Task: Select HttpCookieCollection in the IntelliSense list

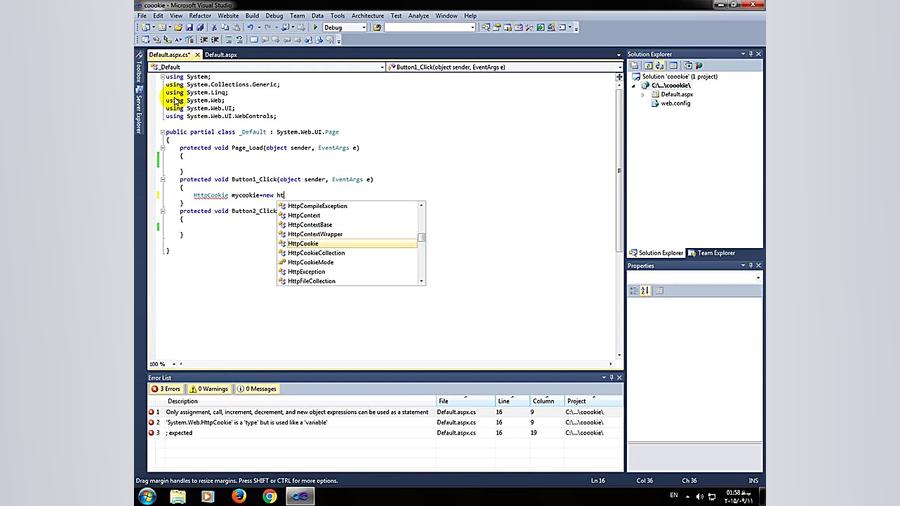Action: 316,253
